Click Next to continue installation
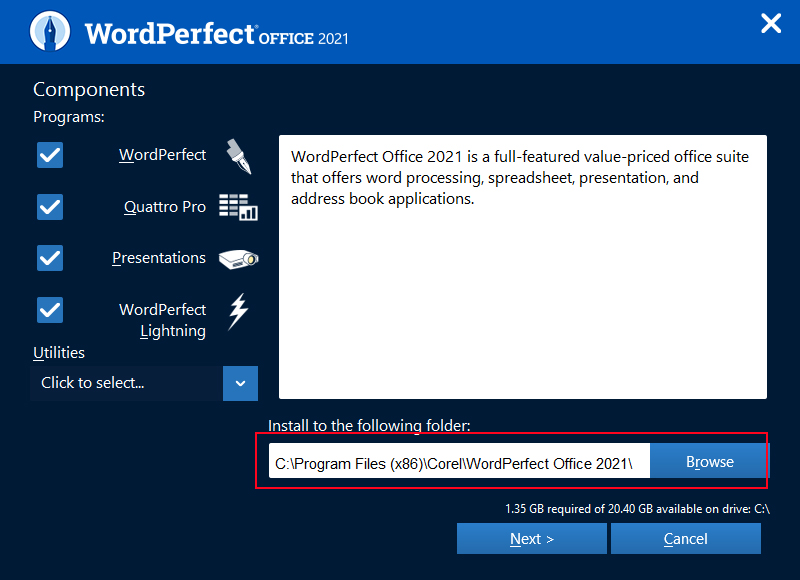The width and height of the screenshot is (800, 580). tap(531, 539)
